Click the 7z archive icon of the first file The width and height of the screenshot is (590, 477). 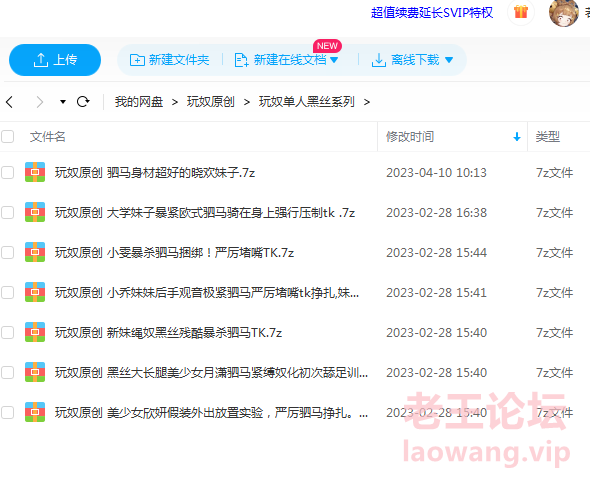pyautogui.click(x=35, y=172)
